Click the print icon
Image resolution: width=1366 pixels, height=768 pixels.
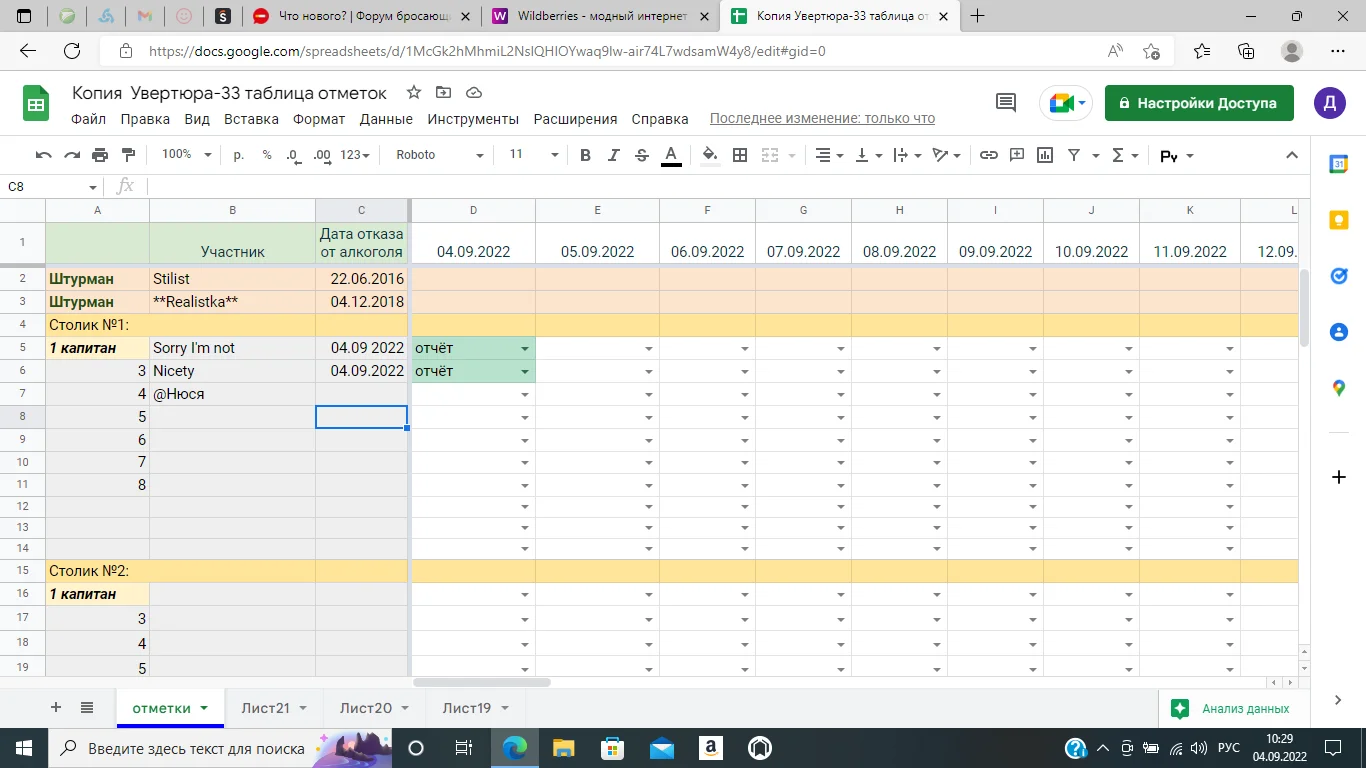(x=100, y=155)
